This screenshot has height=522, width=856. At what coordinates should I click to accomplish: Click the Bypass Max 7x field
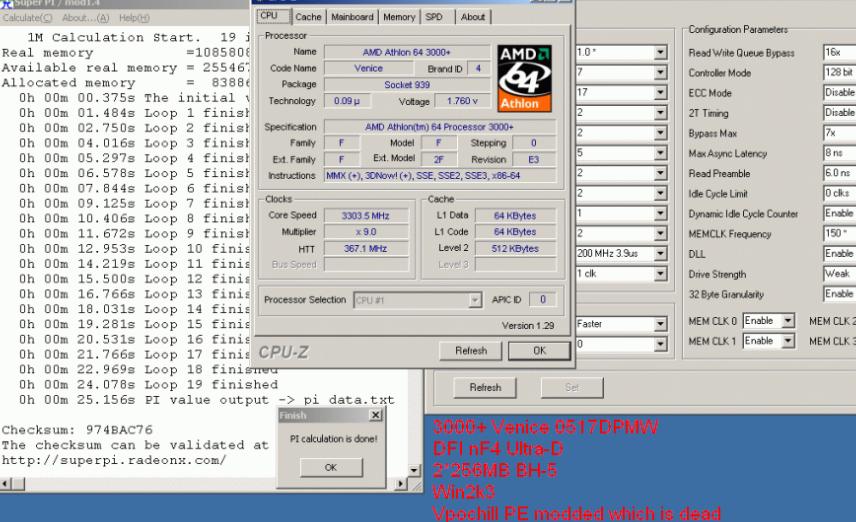839,133
